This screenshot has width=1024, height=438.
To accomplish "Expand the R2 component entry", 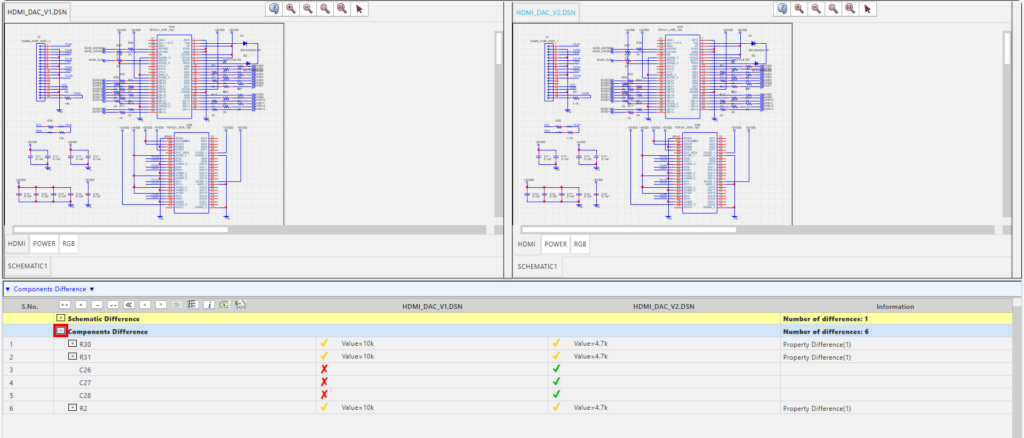I will tap(72, 408).
